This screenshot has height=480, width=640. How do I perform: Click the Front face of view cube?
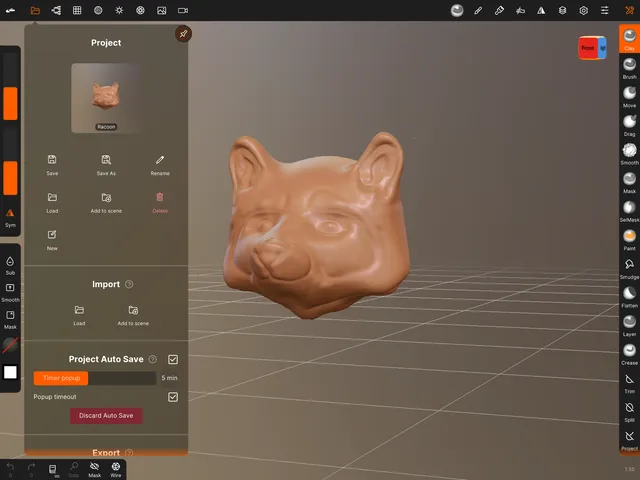pyautogui.click(x=588, y=48)
